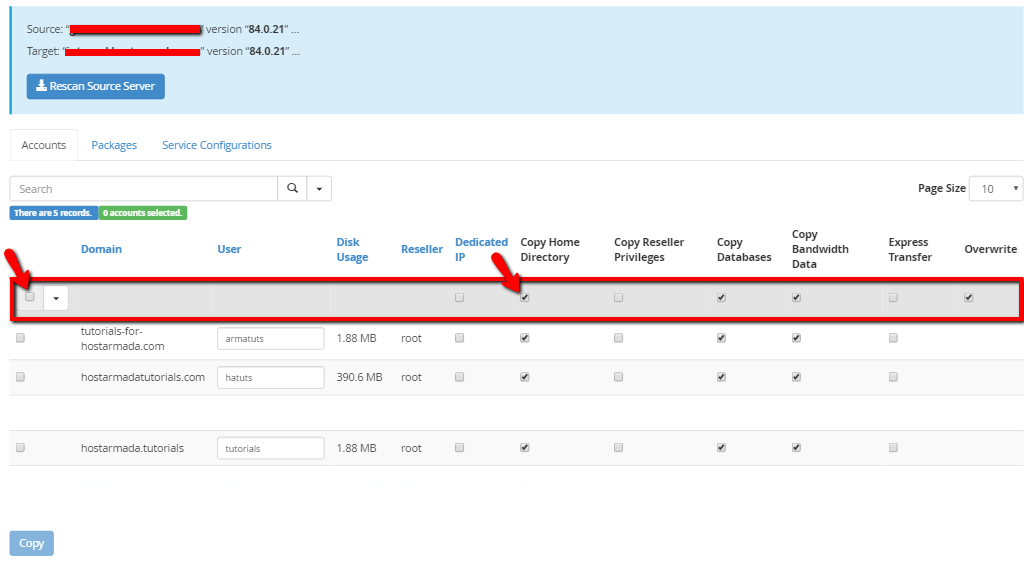Toggle Copy Home Directory for tutorials-for-hostarmada.com
Image resolution: width=1024 pixels, height=576 pixels.
tap(525, 338)
